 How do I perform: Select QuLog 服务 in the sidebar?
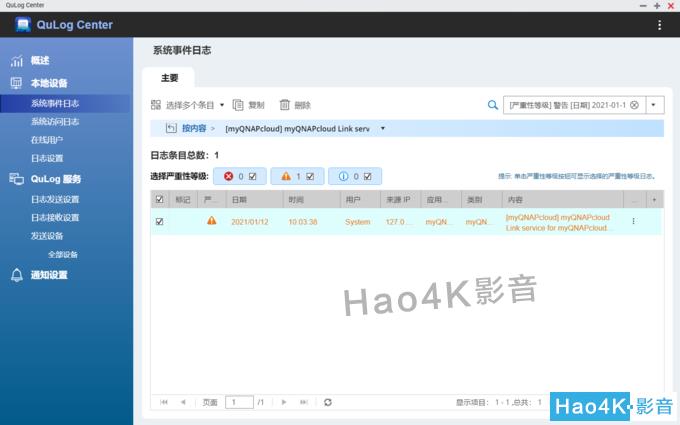pos(56,179)
